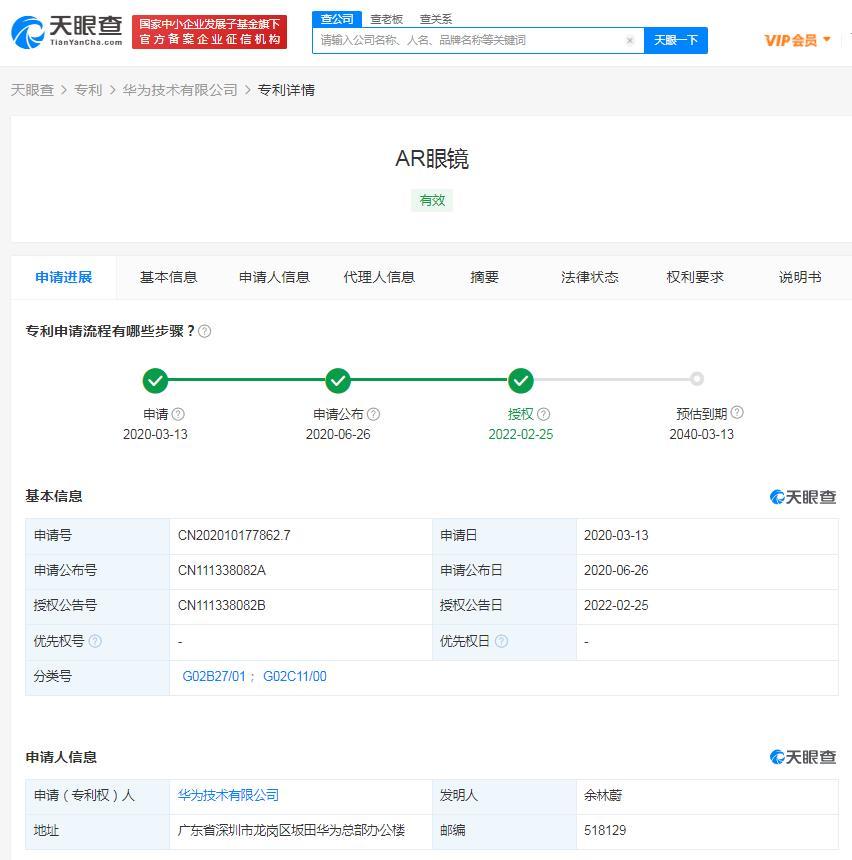Open help icon beside 预估到期
Image resolution: width=852 pixels, height=860 pixels.
point(737,412)
